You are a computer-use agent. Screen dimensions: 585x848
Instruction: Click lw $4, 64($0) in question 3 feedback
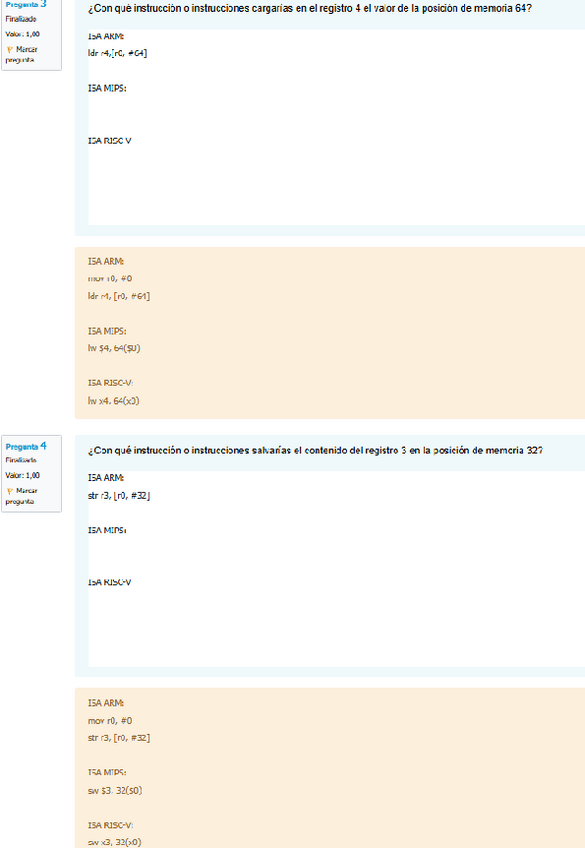(x=114, y=348)
